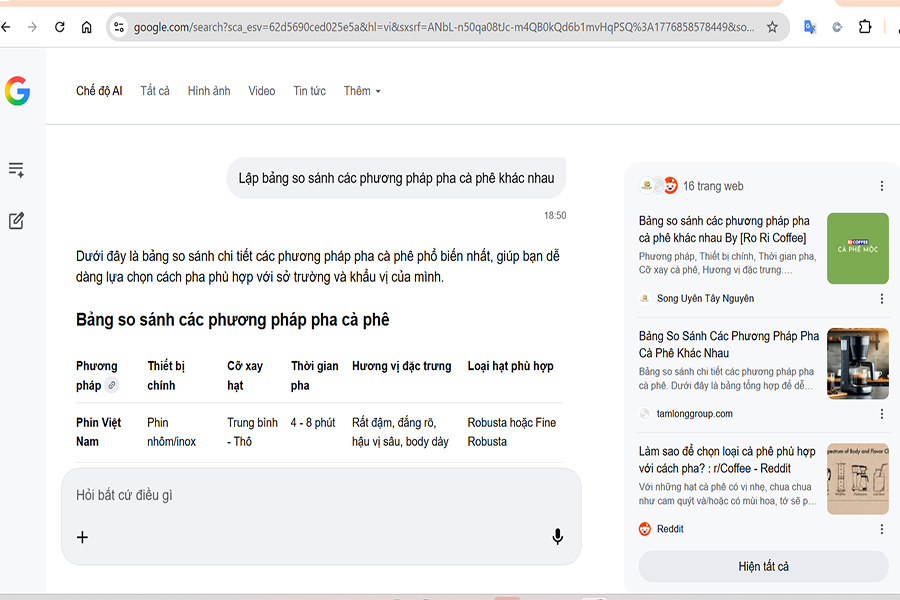Open more options for tamlonggroup.com result
Image resolution: width=900 pixels, height=600 pixels.
(x=881, y=414)
